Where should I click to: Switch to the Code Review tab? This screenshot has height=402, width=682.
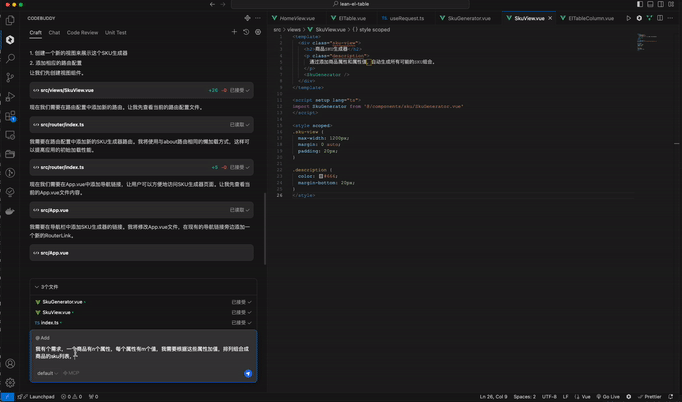[x=82, y=33]
